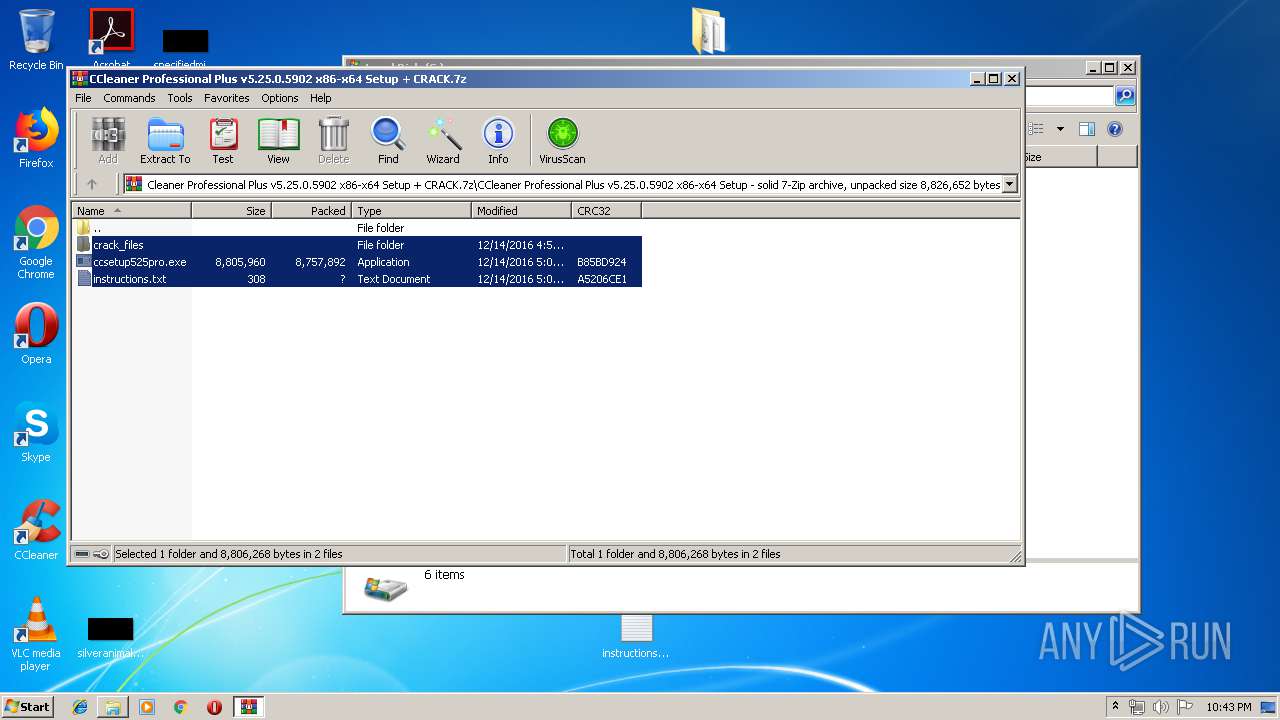The image size is (1280, 720).
Task: Click the clock showing 10:43 PM
Action: (1228, 707)
